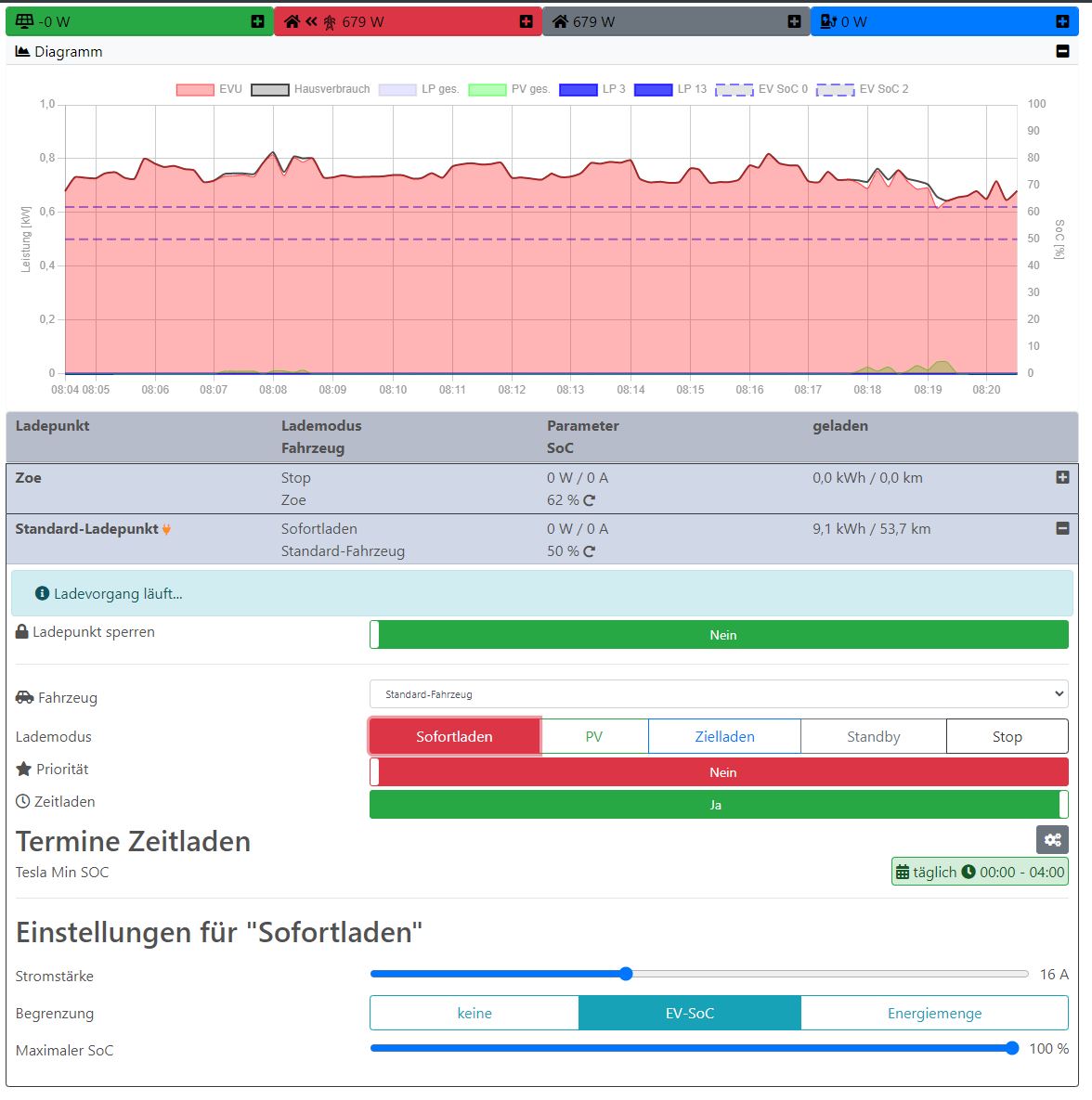Expand the Zoe charge point row
1092x1100 pixels.
pos(1062,477)
